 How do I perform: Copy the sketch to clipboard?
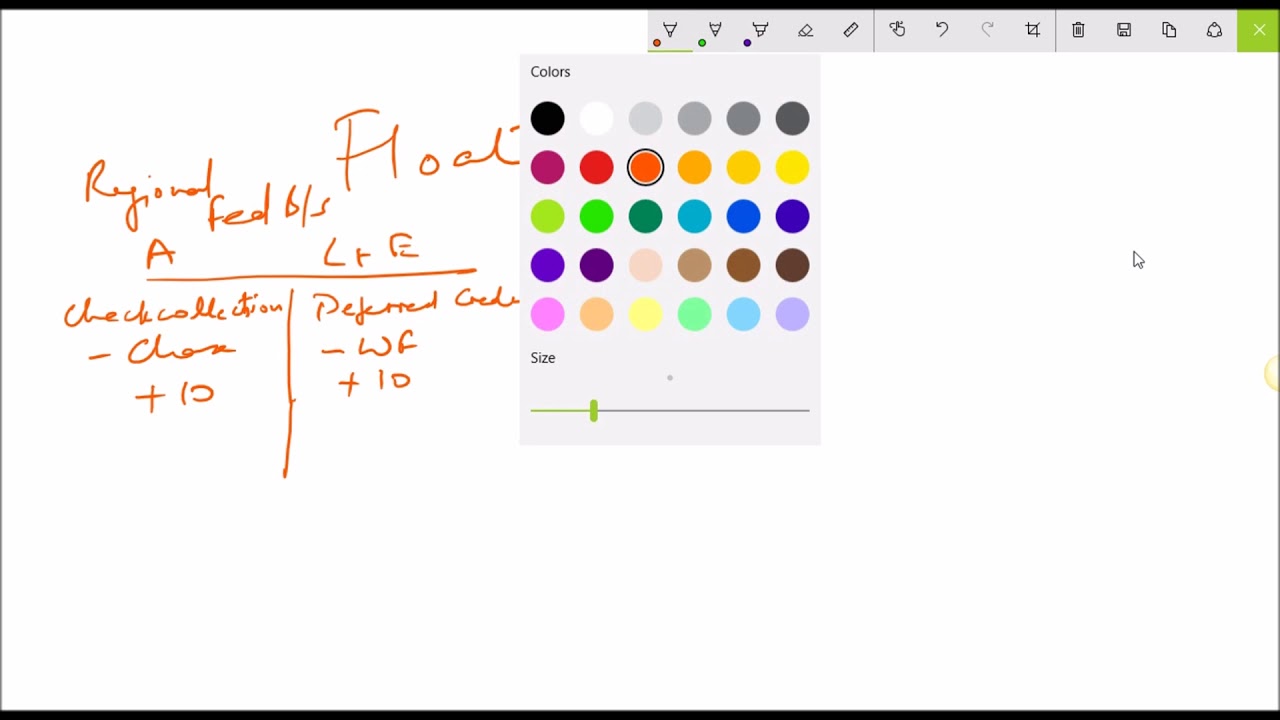pyautogui.click(x=1169, y=31)
